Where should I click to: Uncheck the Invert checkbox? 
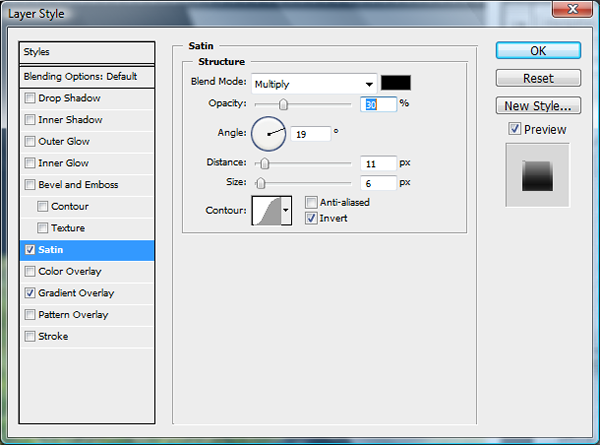pos(311,217)
